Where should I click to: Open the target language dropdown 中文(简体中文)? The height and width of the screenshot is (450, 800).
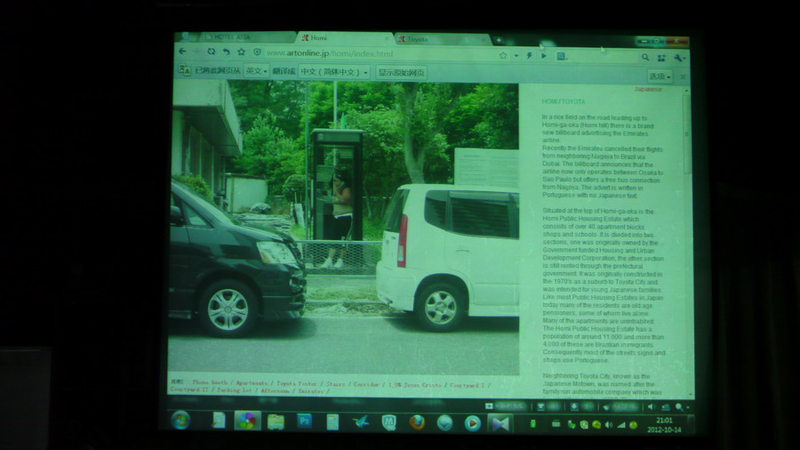tap(334, 72)
